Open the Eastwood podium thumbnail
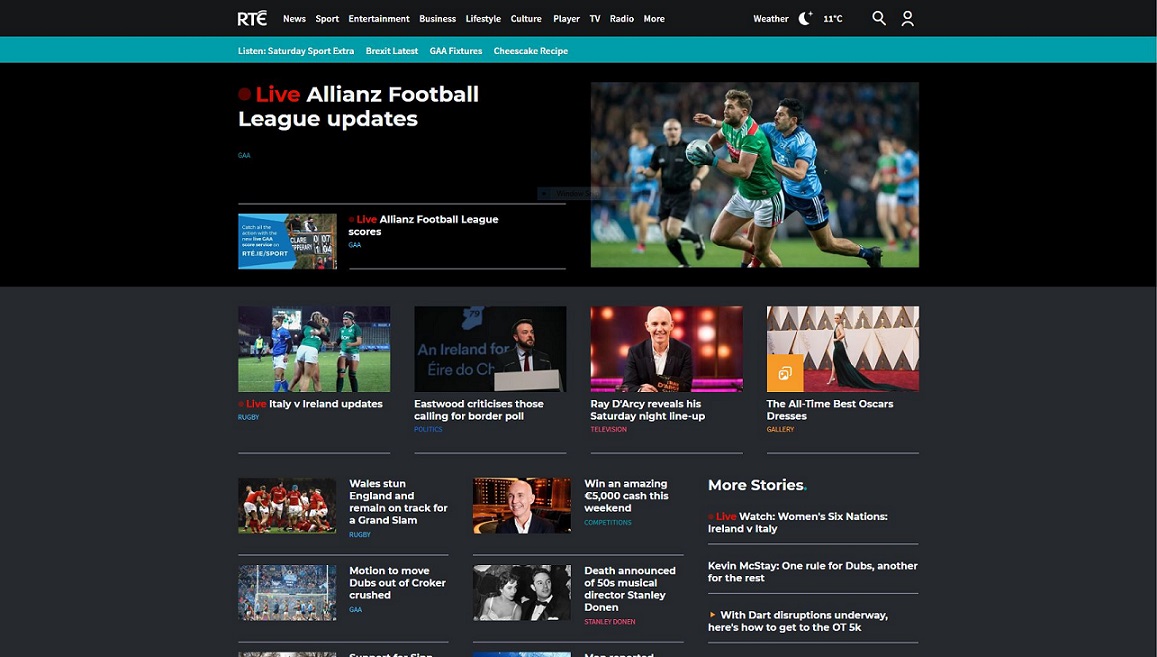Viewport: 1157px width, 657px height. [490, 349]
